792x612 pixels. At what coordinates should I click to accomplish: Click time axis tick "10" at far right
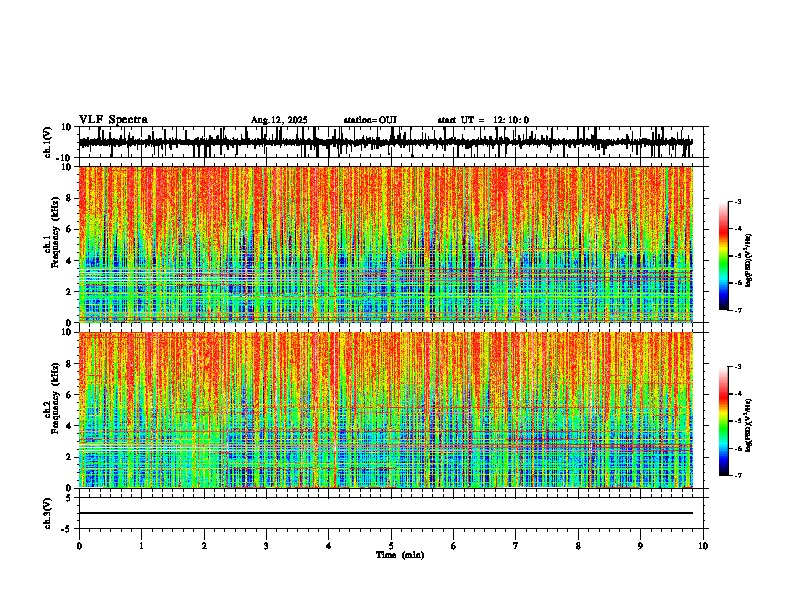(x=703, y=546)
